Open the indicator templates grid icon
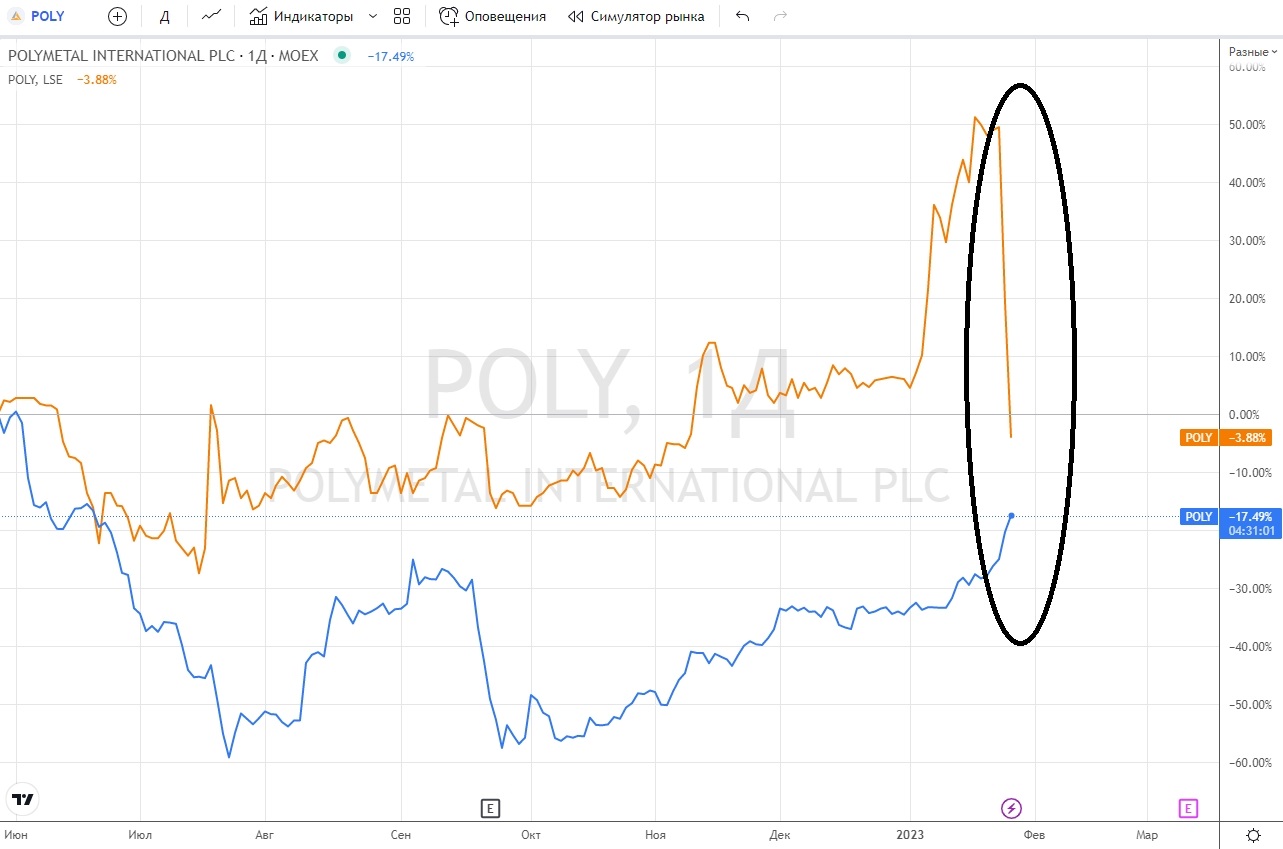This screenshot has width=1283, height=849. (402, 16)
